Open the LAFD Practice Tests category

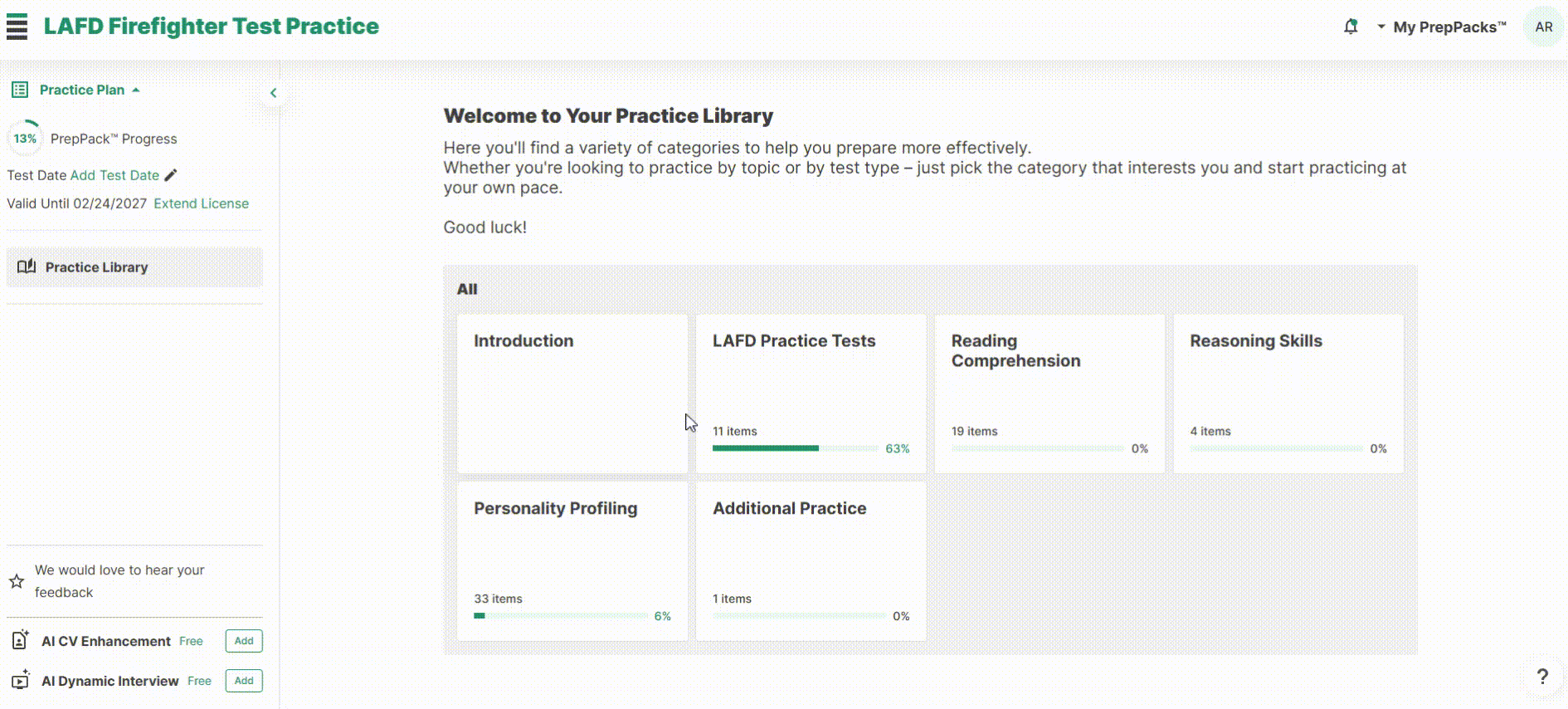(811, 394)
